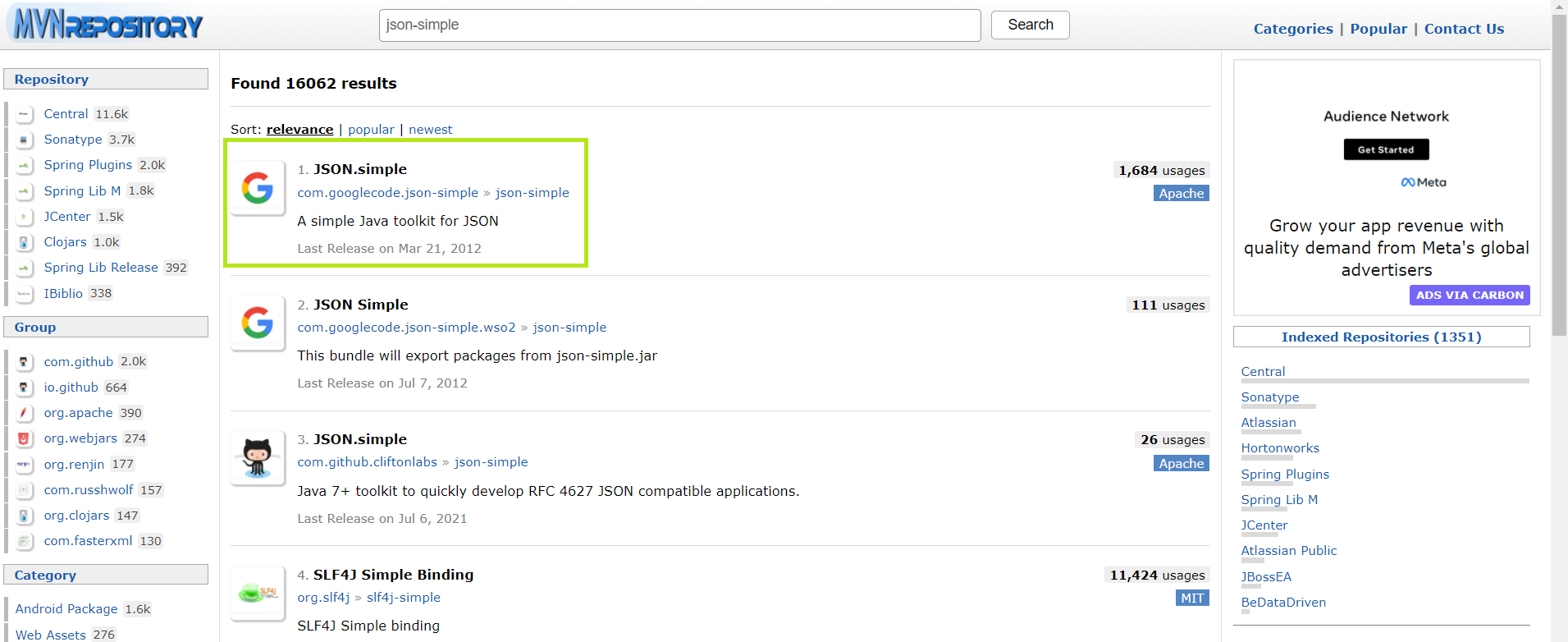Open Categories in the top navigation
This screenshot has width=1568, height=642.
pos(1293,29)
